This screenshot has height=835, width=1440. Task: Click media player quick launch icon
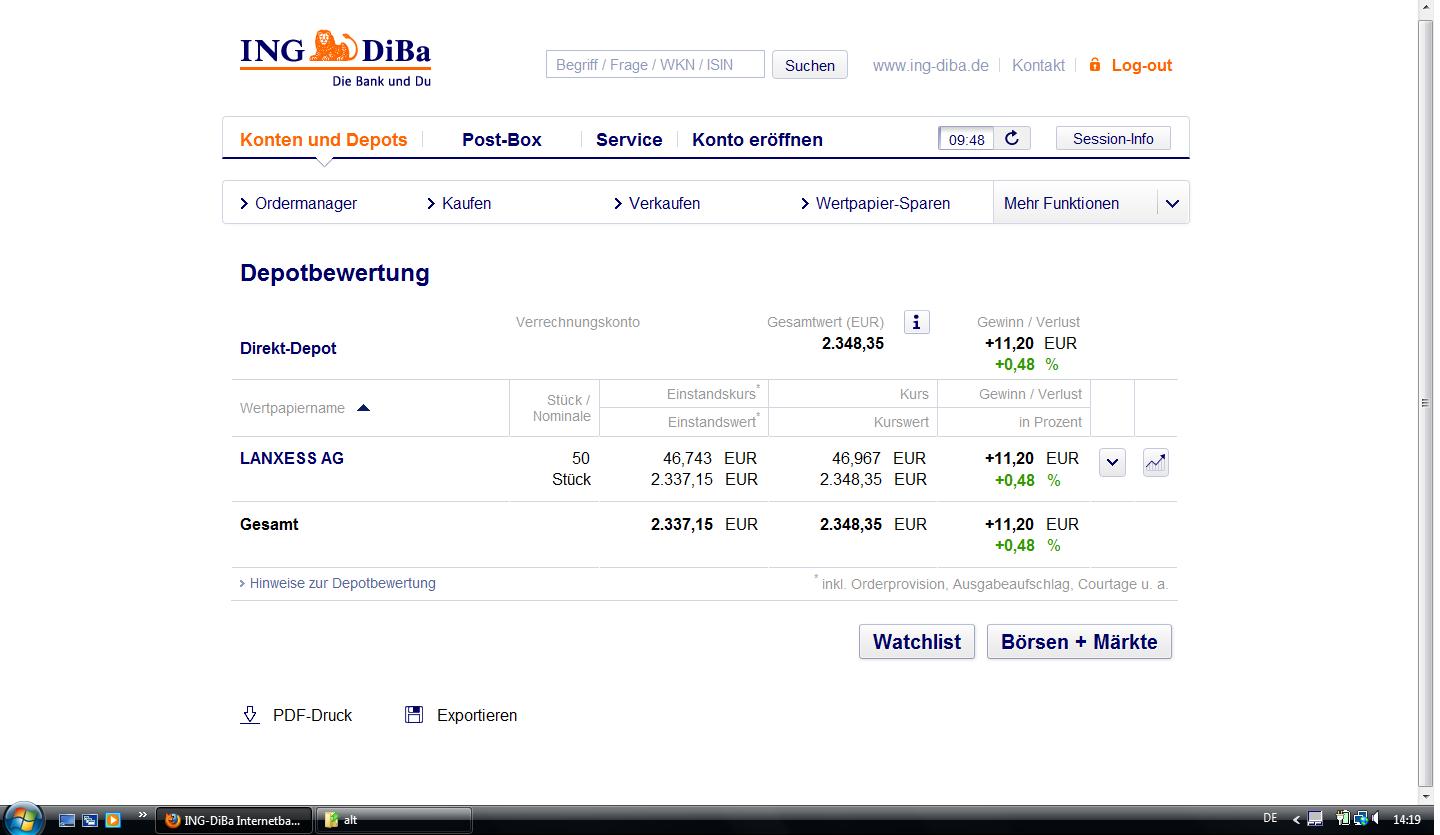(113, 820)
